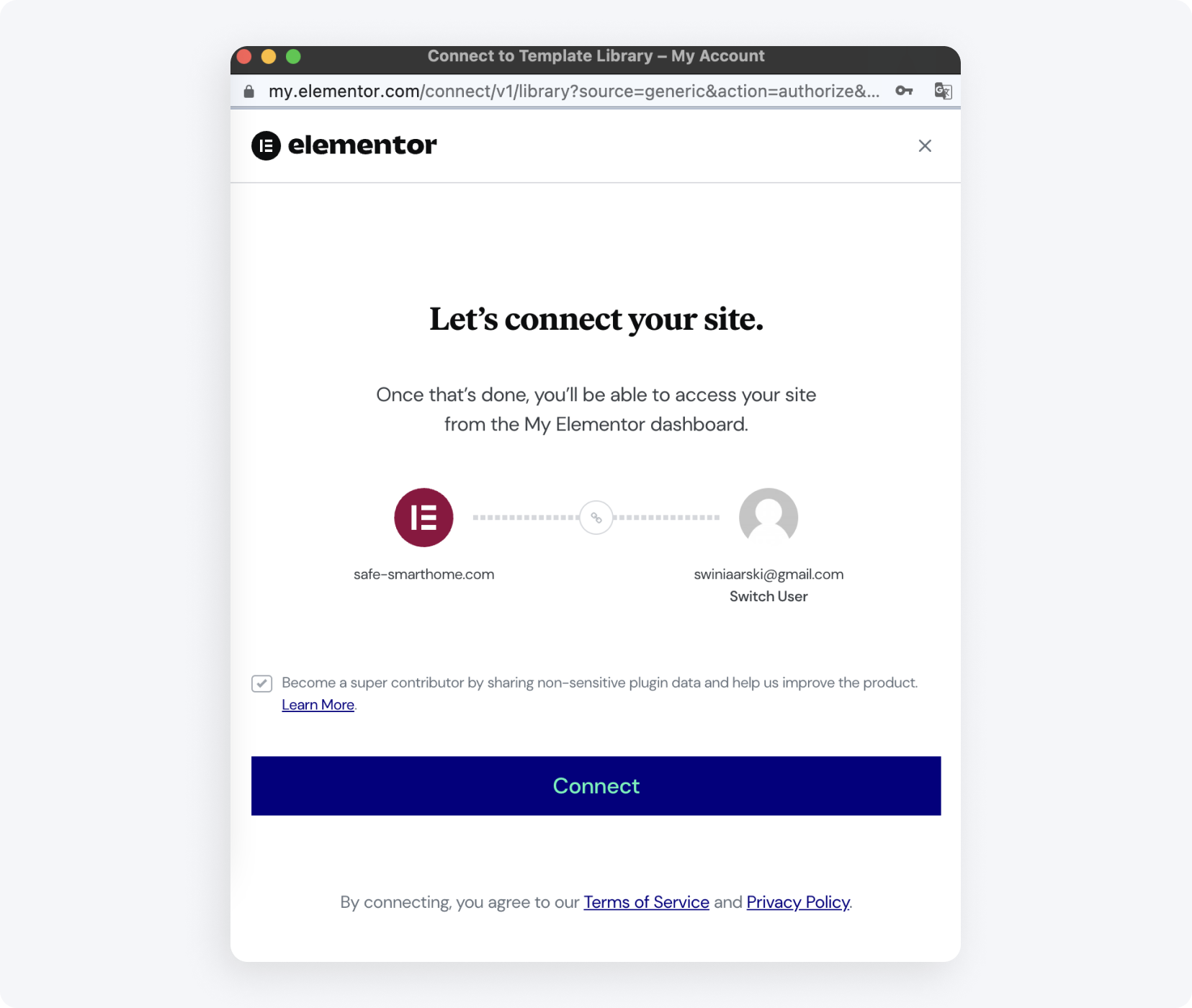This screenshot has width=1192, height=1008.
Task: Click the user avatar placeholder icon
Action: click(x=768, y=517)
